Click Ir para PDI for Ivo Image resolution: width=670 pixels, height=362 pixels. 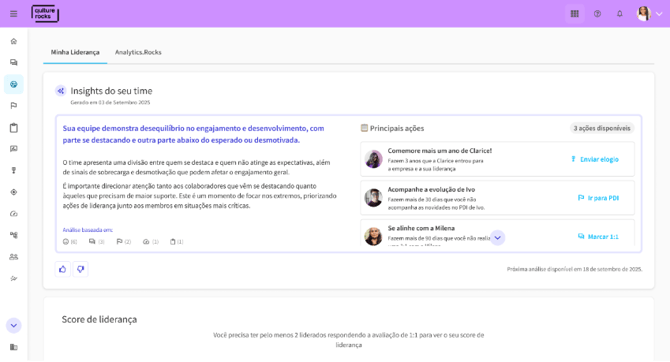598,198
